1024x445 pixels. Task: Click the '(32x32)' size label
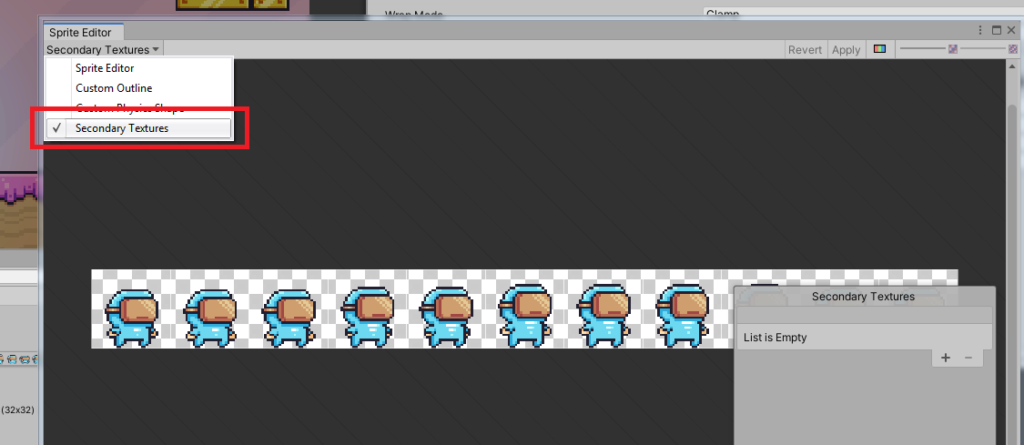tap(18, 410)
